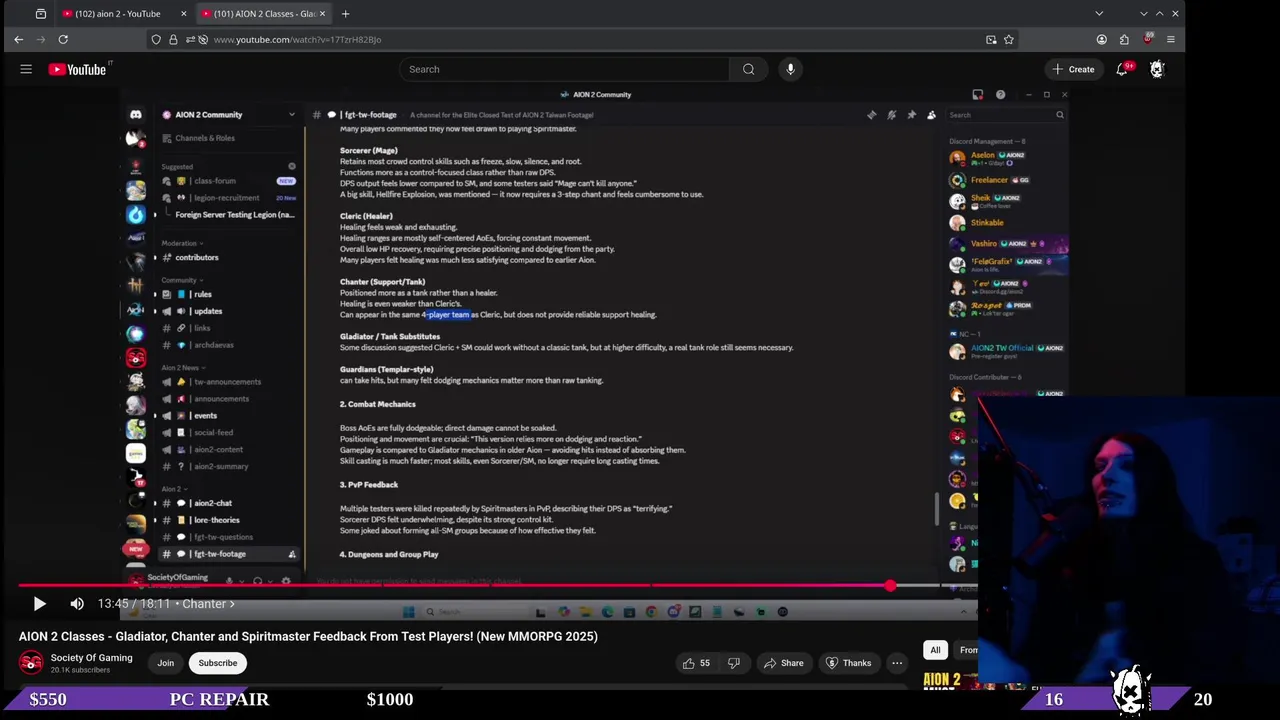This screenshot has height=720, width=1280.
Task: In the video, toggle Discord's member list icon
Action: pyautogui.click(x=931, y=115)
